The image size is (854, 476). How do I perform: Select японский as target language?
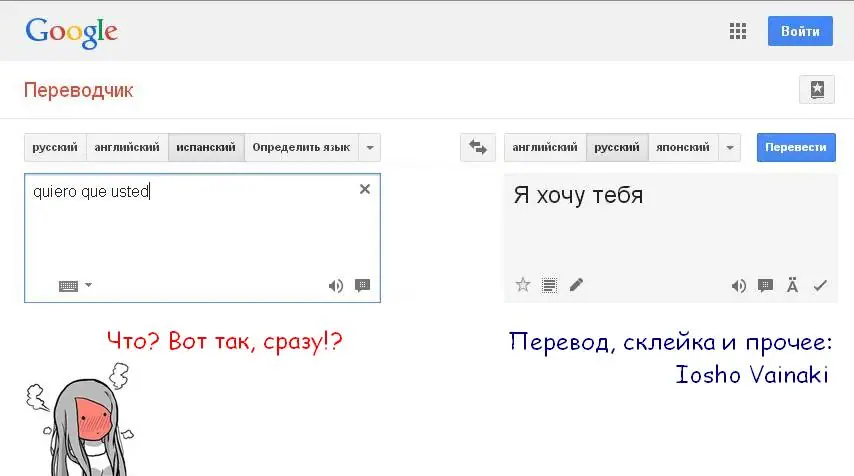(x=683, y=148)
